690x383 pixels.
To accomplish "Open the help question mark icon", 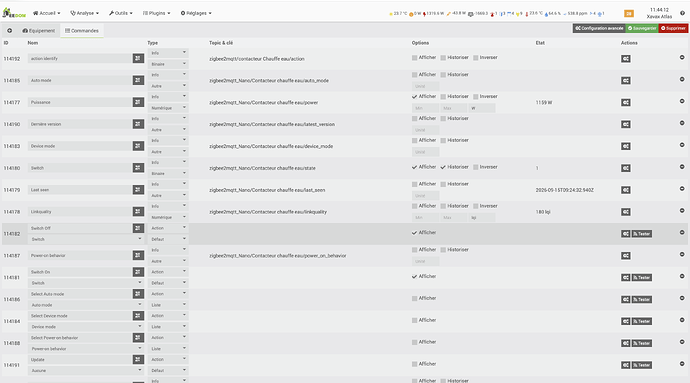I will (x=683, y=13).
